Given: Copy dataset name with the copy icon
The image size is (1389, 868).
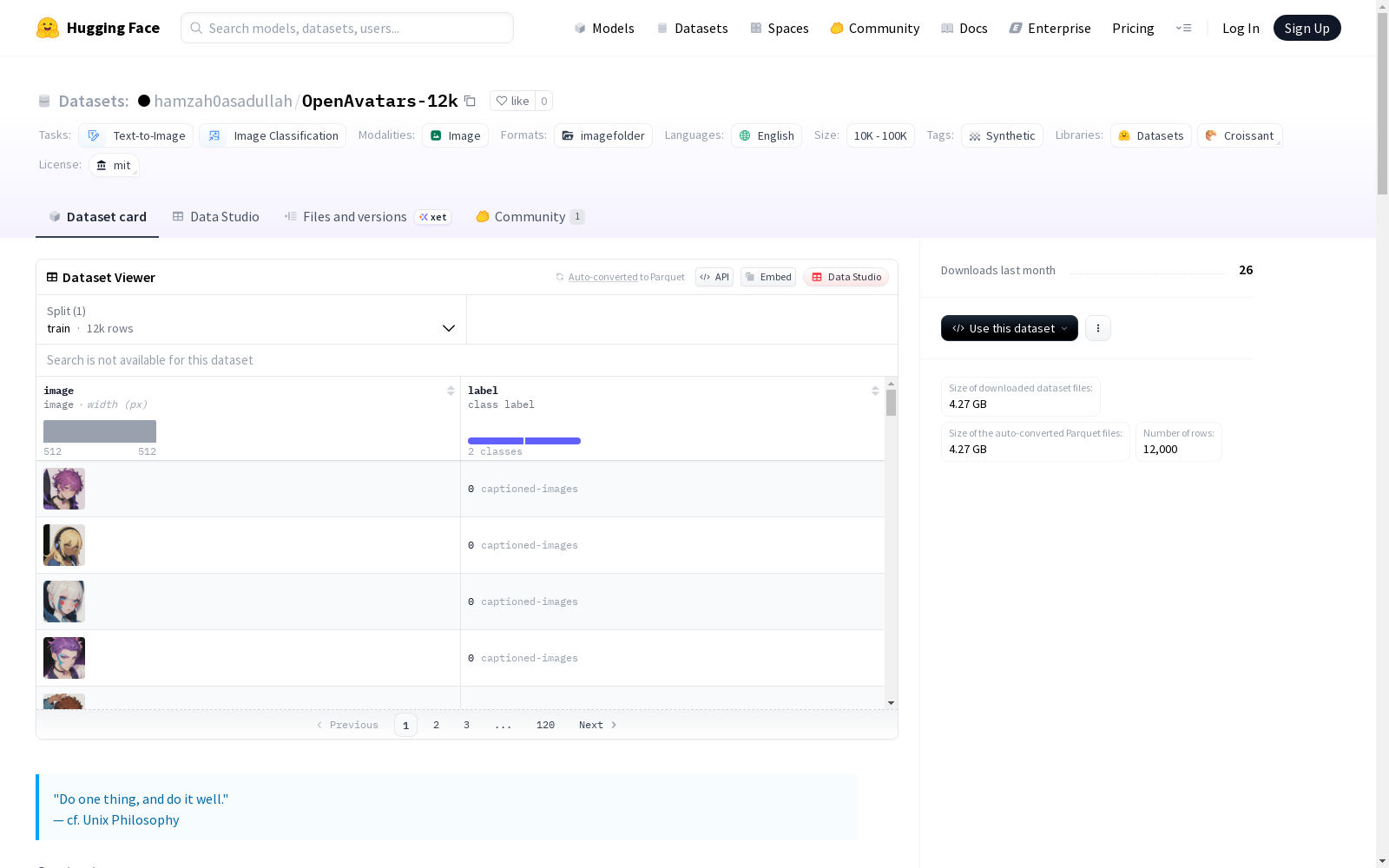Looking at the screenshot, I should pos(470,101).
